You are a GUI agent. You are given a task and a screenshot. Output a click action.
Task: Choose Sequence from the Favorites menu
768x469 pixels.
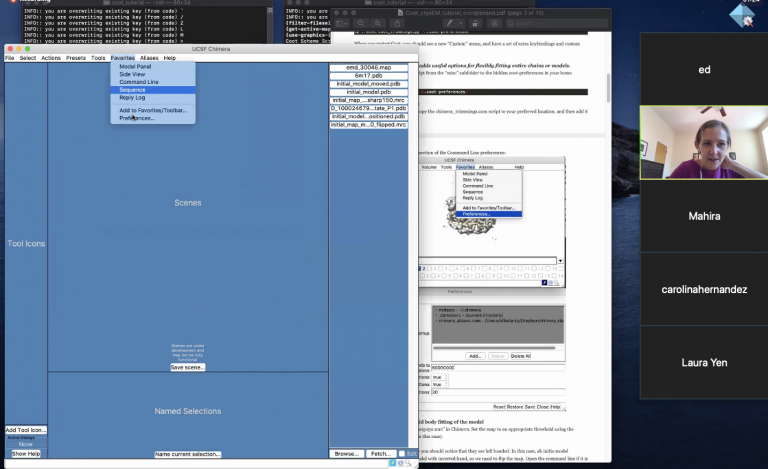point(153,90)
